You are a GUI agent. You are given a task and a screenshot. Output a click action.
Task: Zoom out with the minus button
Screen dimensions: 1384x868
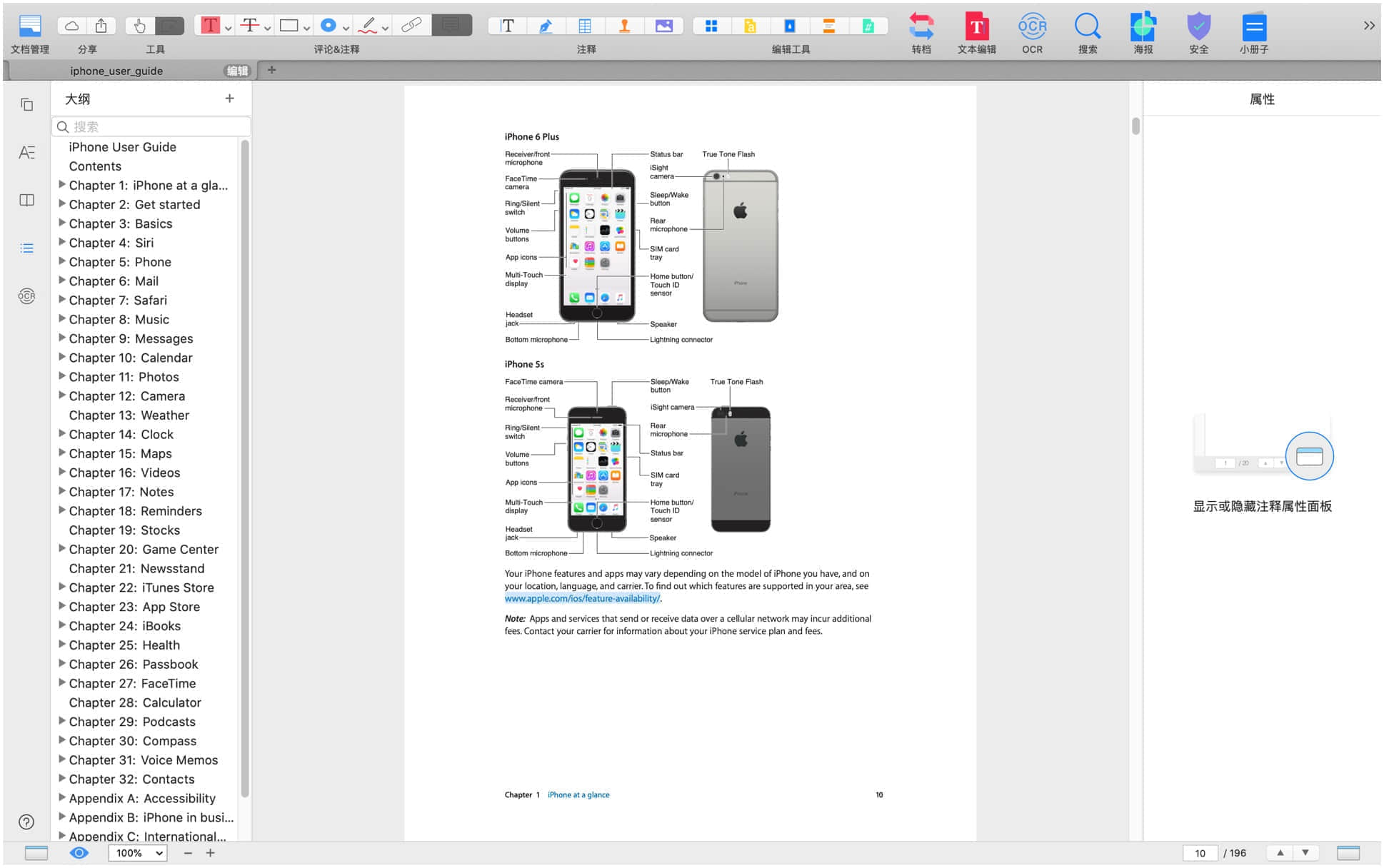point(188,852)
